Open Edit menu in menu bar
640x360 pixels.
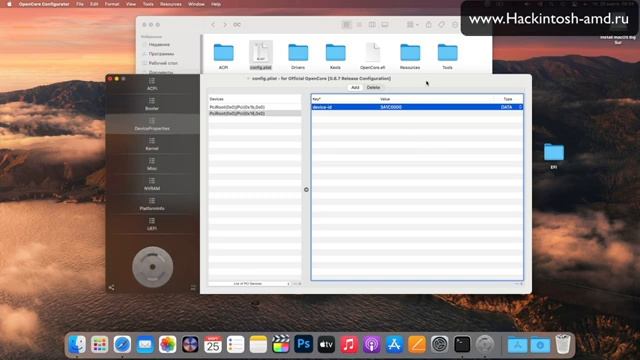[x=94, y=4]
